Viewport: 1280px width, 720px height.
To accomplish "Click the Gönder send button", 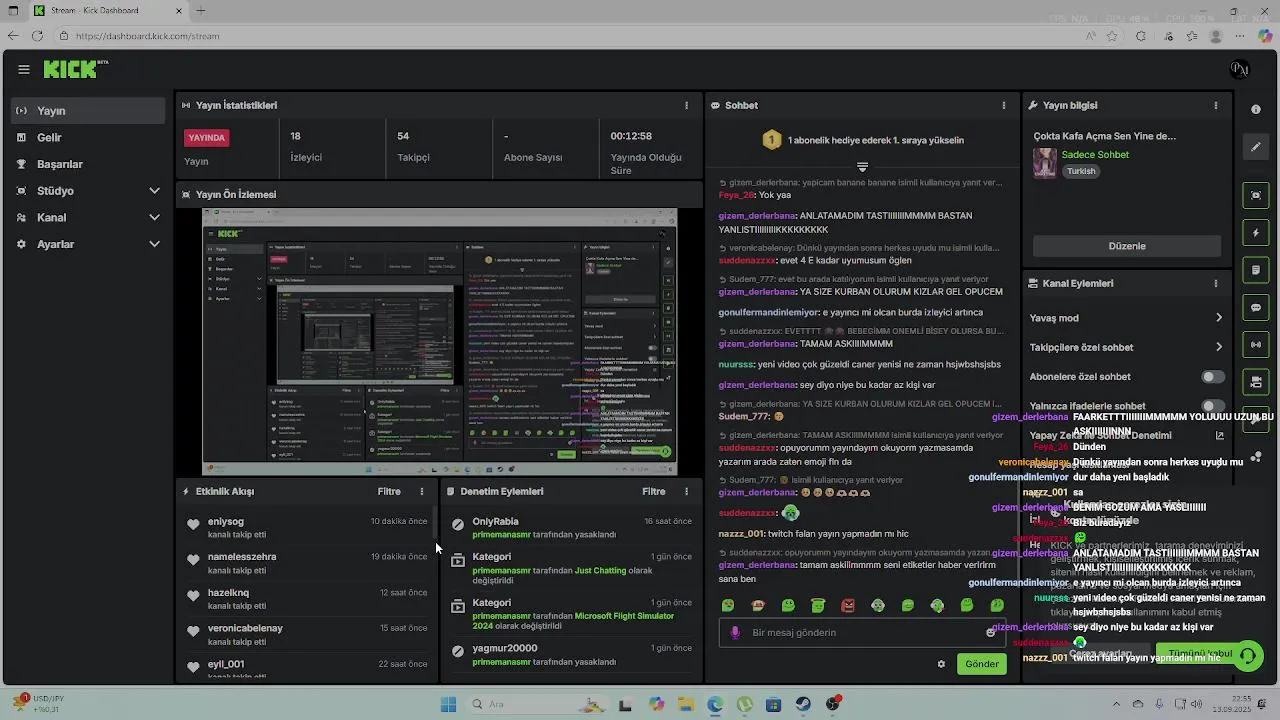I will 982,664.
